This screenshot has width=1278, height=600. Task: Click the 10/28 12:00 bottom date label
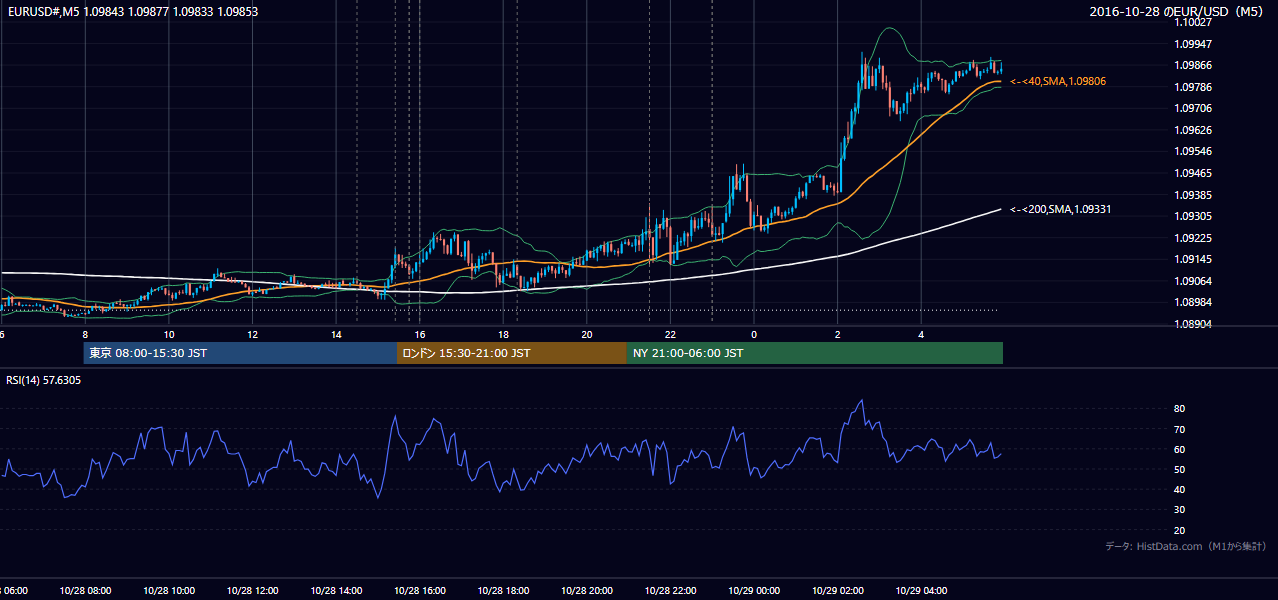click(x=252, y=590)
